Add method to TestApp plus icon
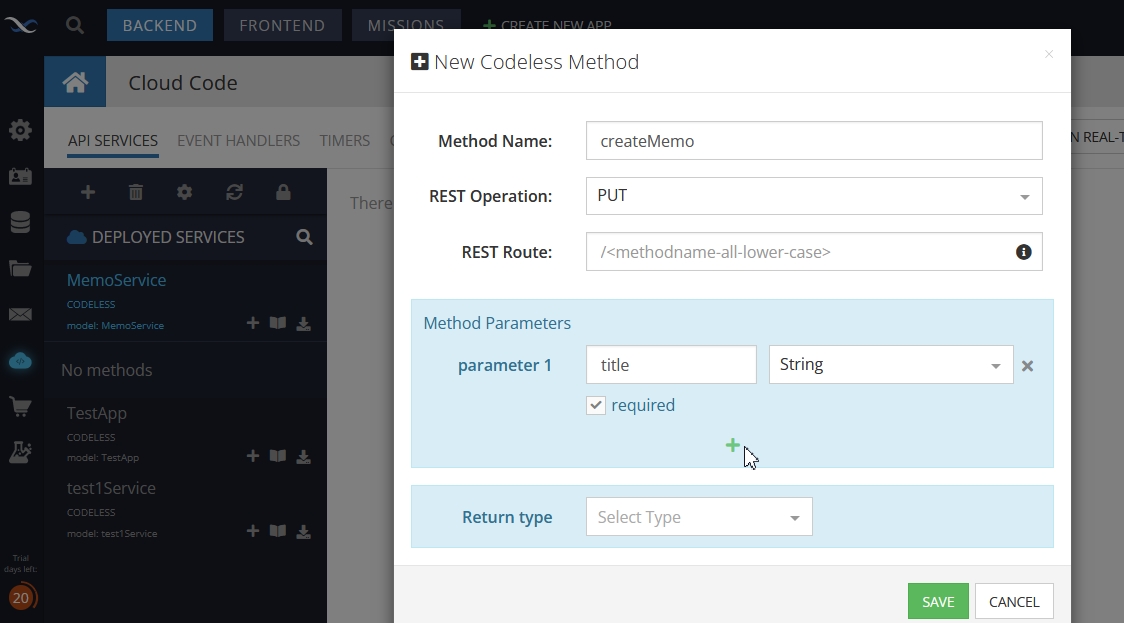 click(252, 456)
